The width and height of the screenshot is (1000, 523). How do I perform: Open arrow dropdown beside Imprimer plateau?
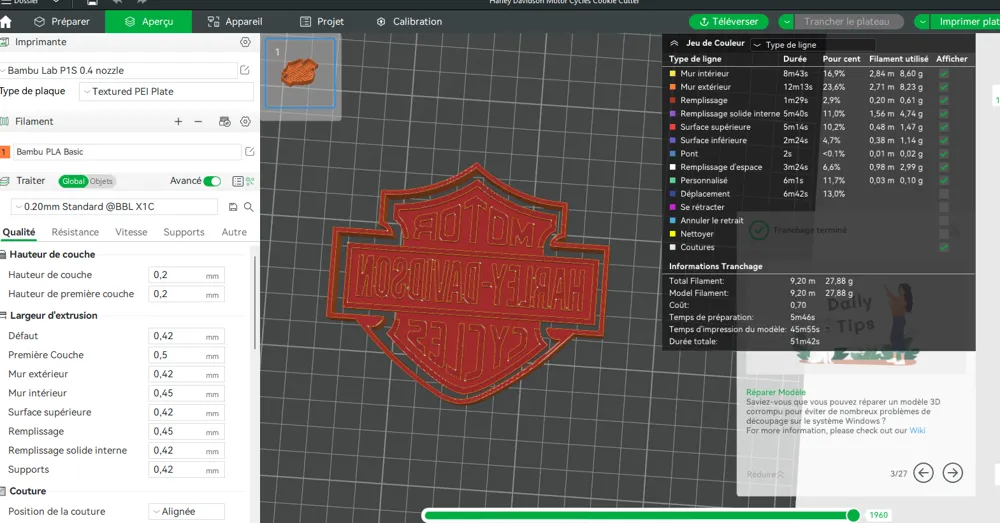[922, 22]
